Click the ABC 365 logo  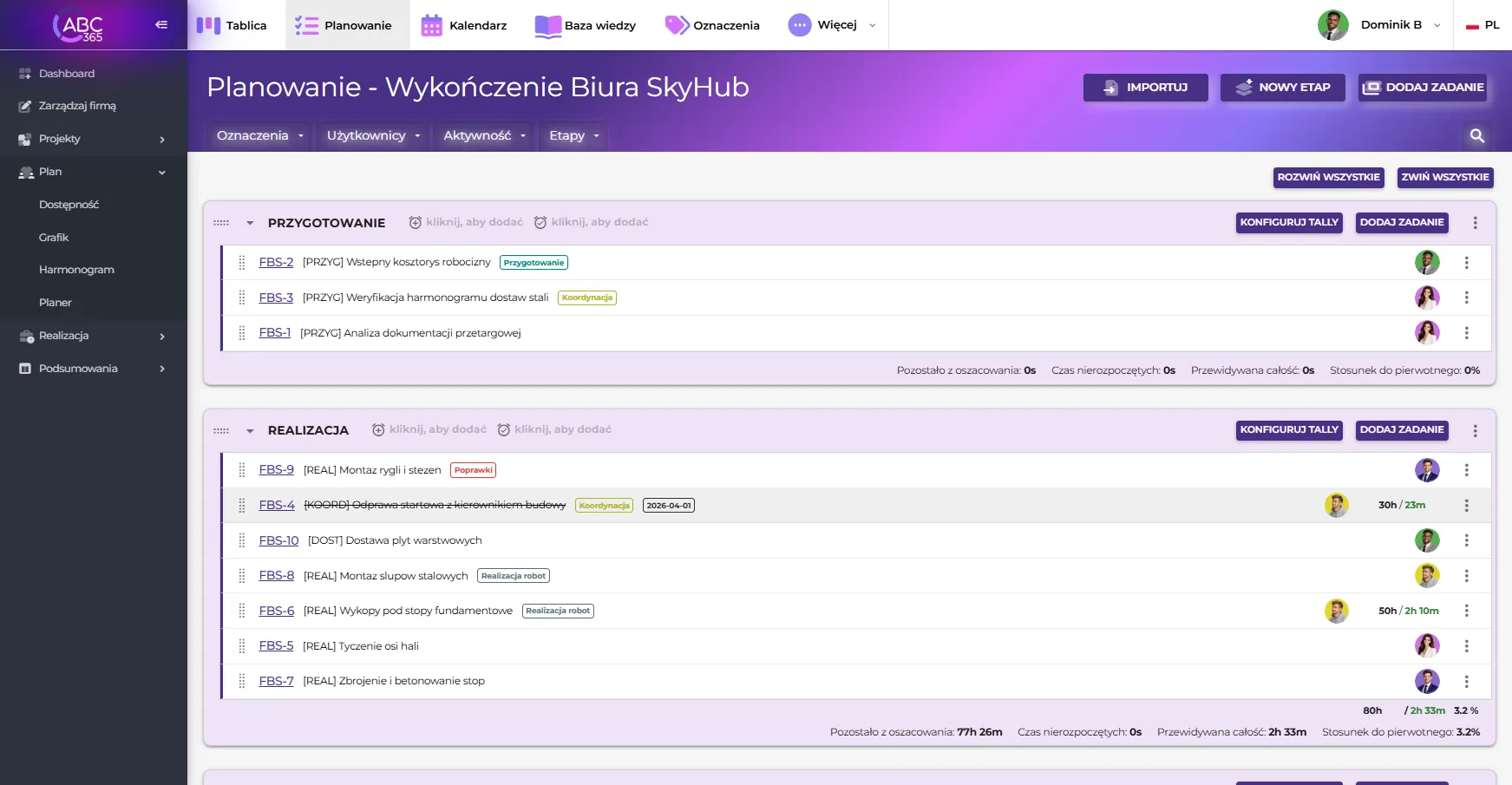click(x=78, y=25)
